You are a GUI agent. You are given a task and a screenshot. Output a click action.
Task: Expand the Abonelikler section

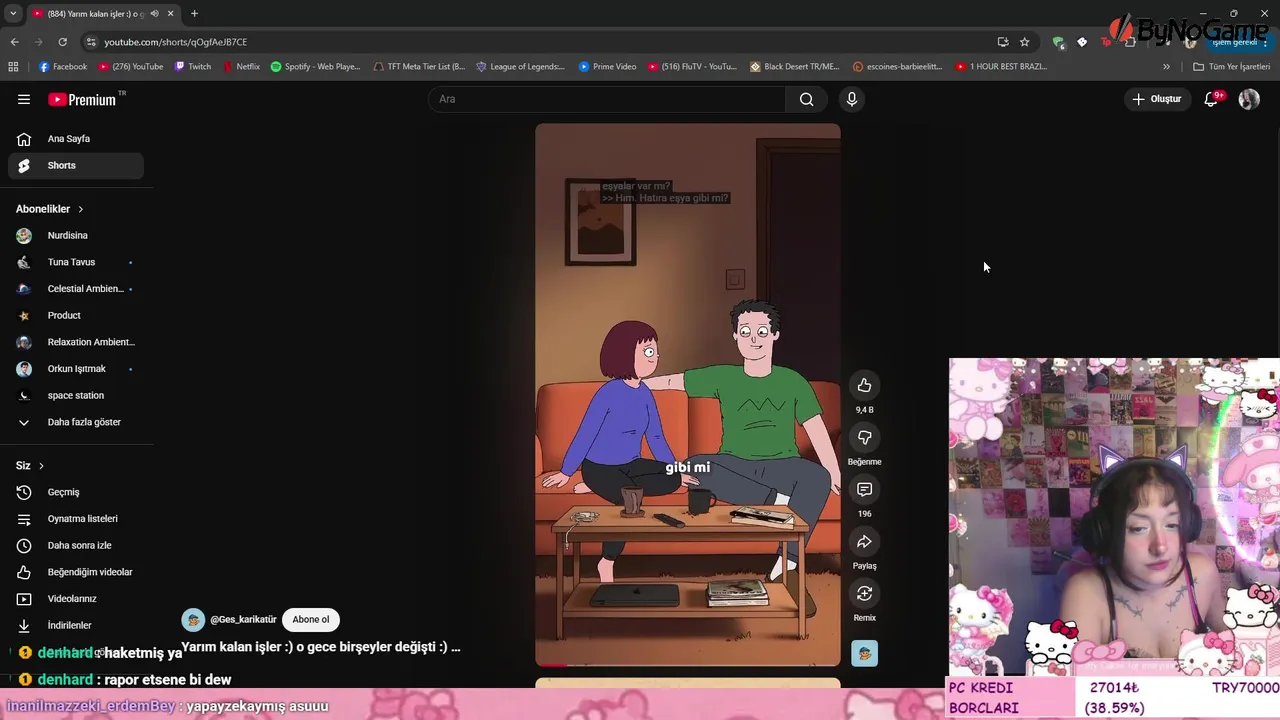tap(50, 209)
